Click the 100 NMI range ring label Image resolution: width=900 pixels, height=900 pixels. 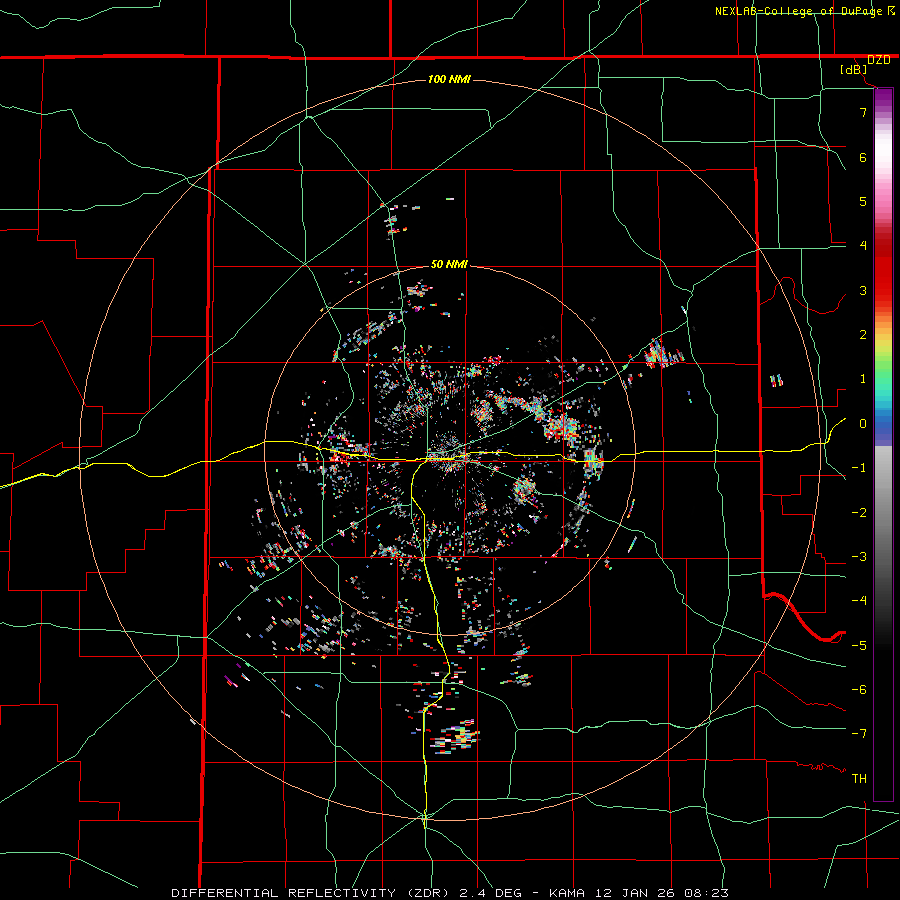click(449, 79)
